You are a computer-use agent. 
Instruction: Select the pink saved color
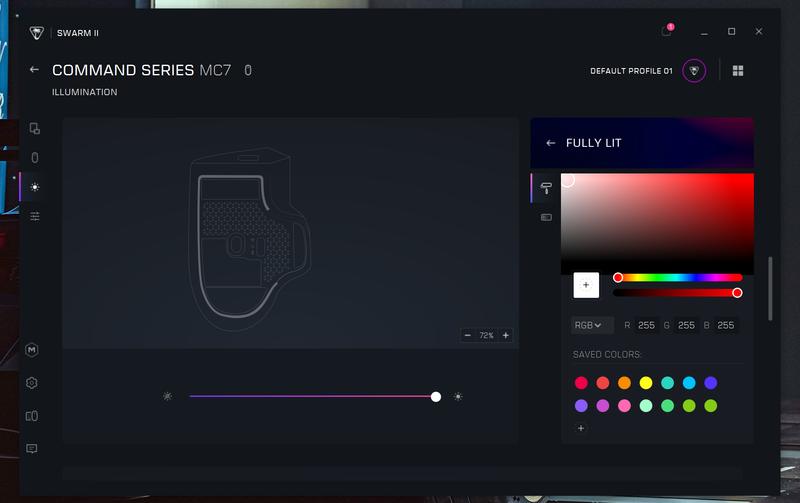624,406
